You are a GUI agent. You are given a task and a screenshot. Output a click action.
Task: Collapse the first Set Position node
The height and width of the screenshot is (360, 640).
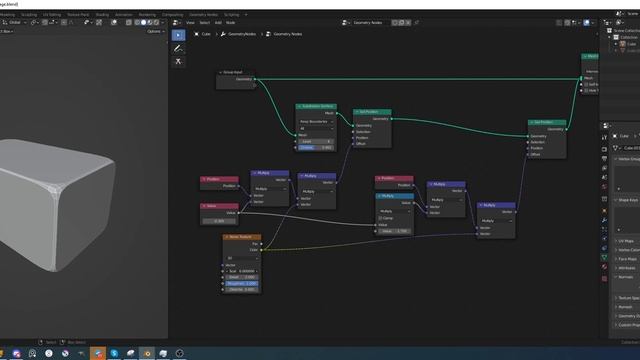coord(357,112)
